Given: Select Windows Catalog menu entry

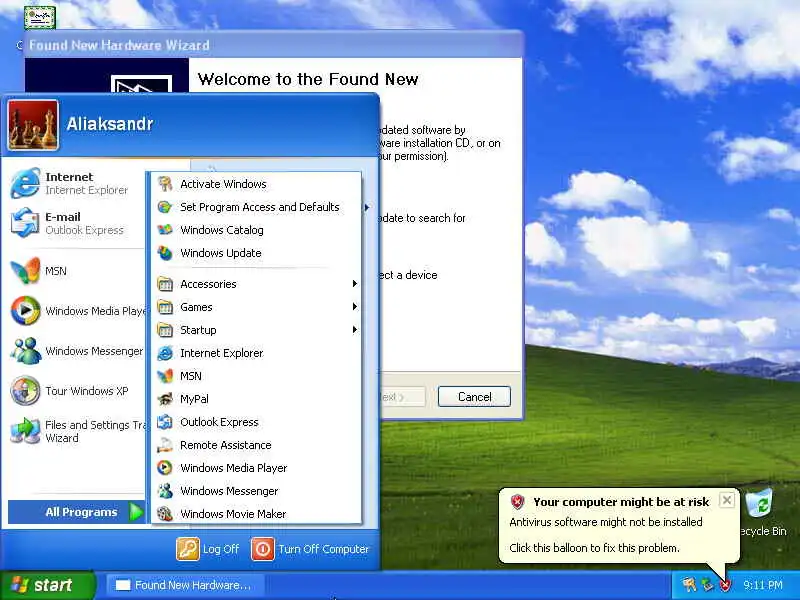Looking at the screenshot, I should point(256,230).
